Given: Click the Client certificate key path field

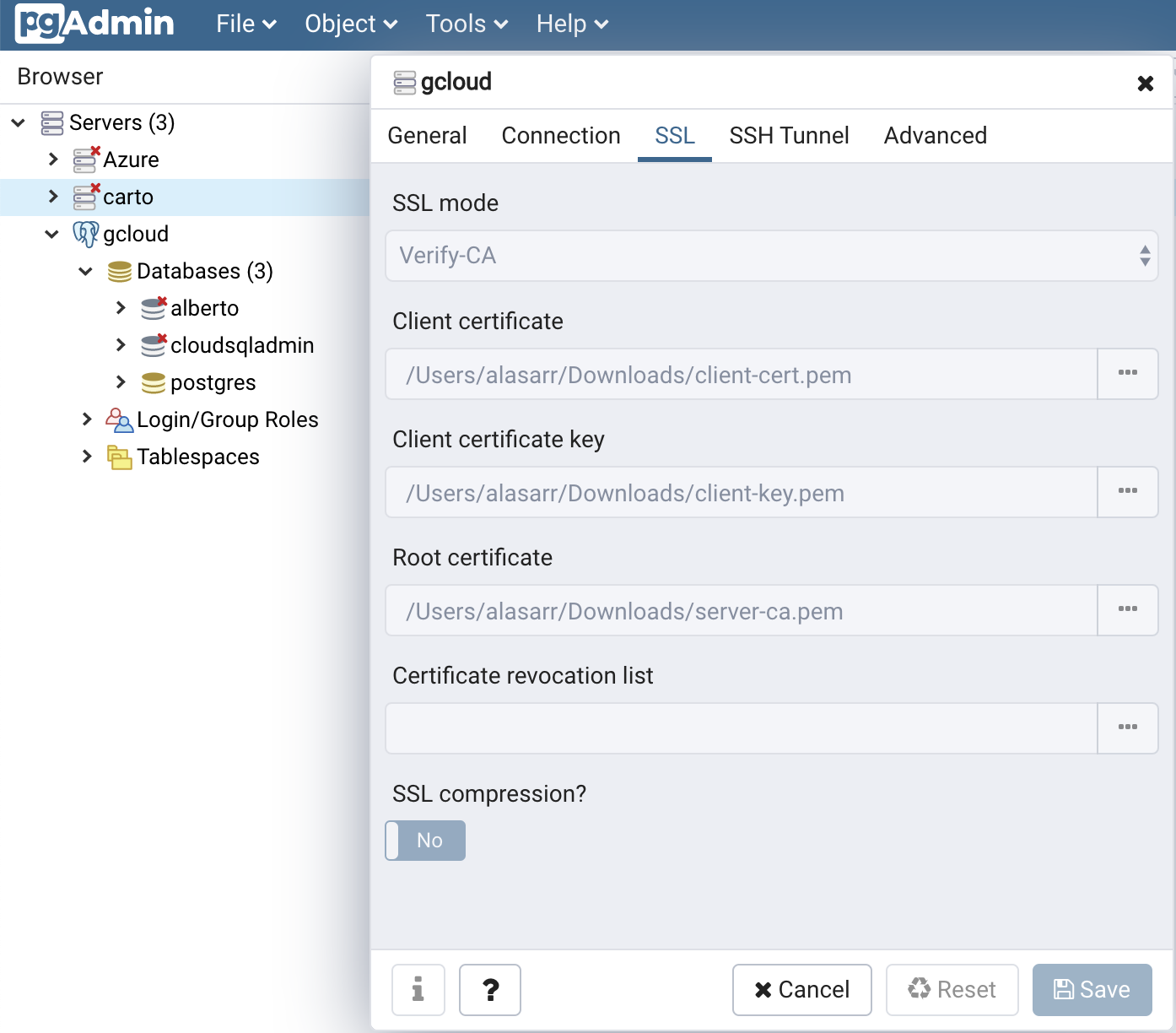Looking at the screenshot, I should pyautogui.click(x=742, y=492).
